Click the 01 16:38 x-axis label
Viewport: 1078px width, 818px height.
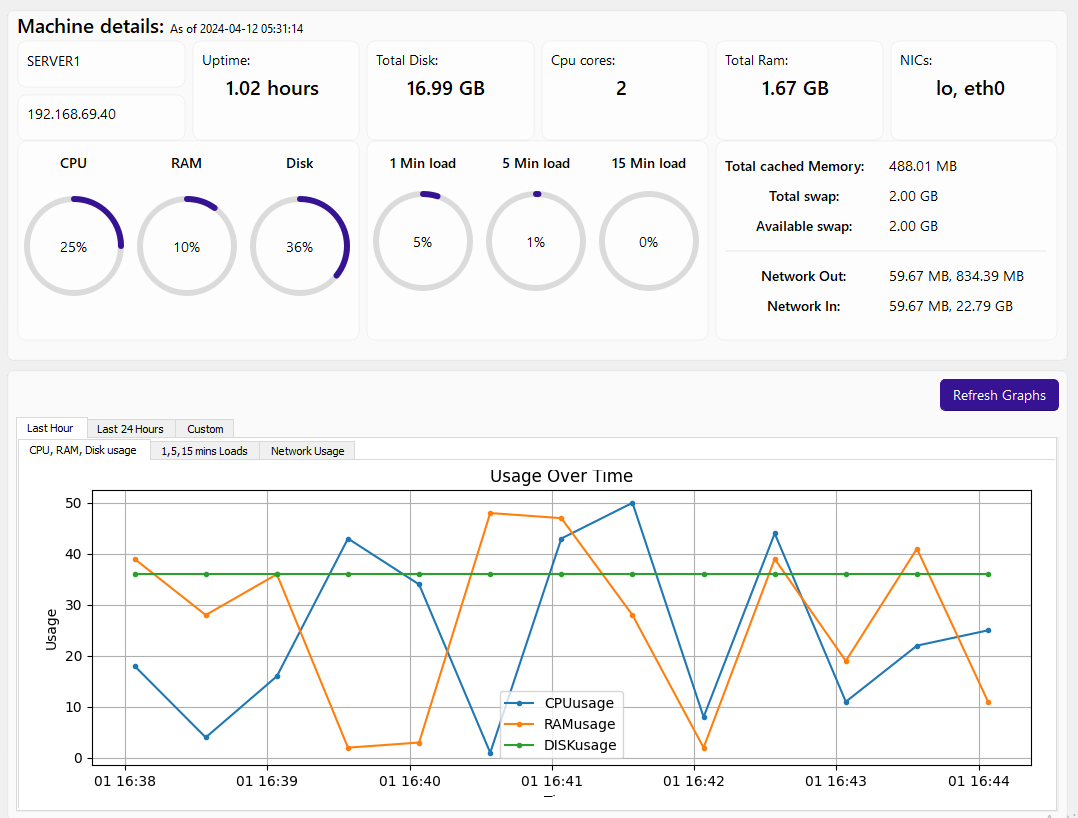click(125, 781)
